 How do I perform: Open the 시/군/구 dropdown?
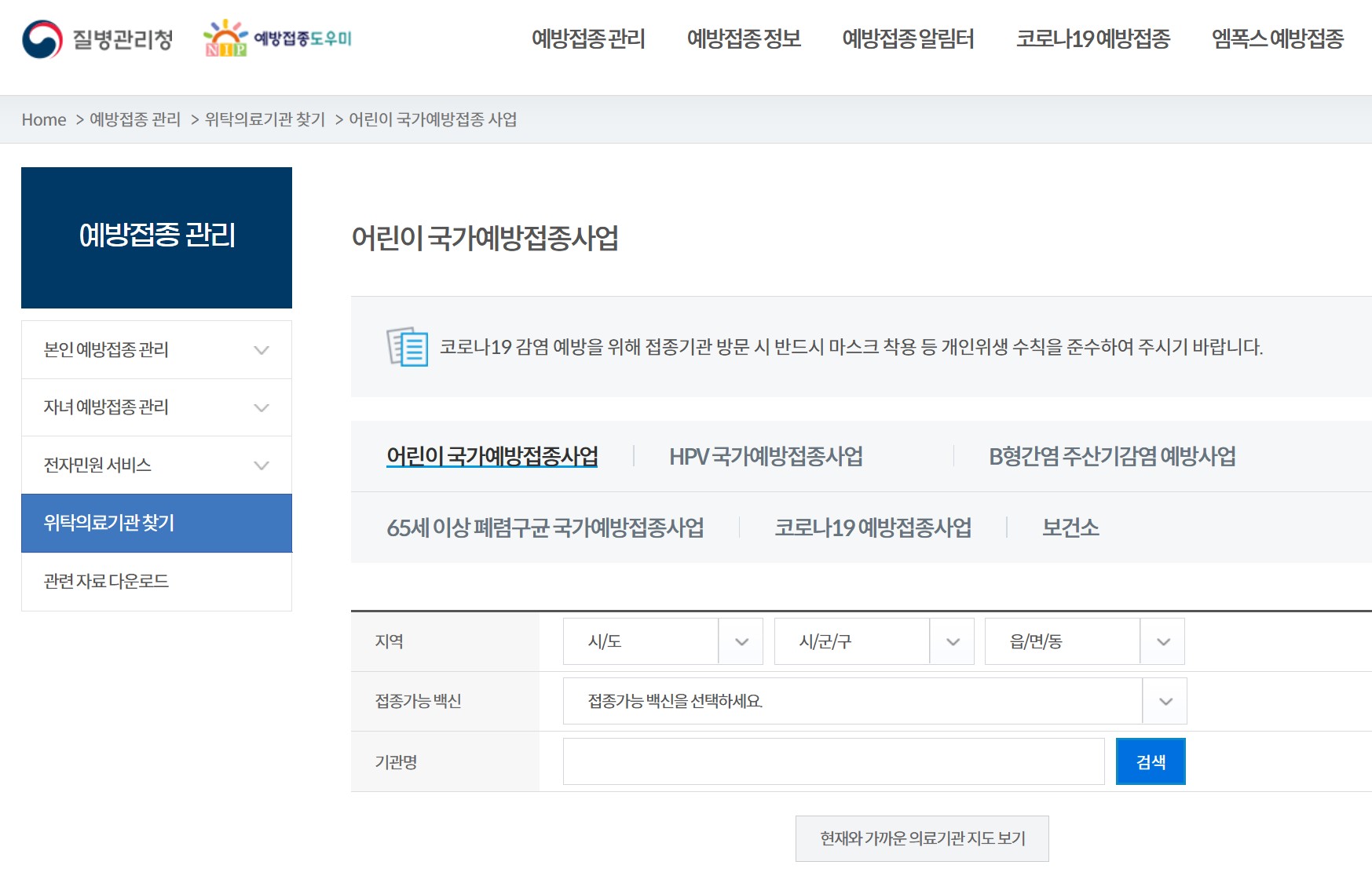[x=874, y=641]
